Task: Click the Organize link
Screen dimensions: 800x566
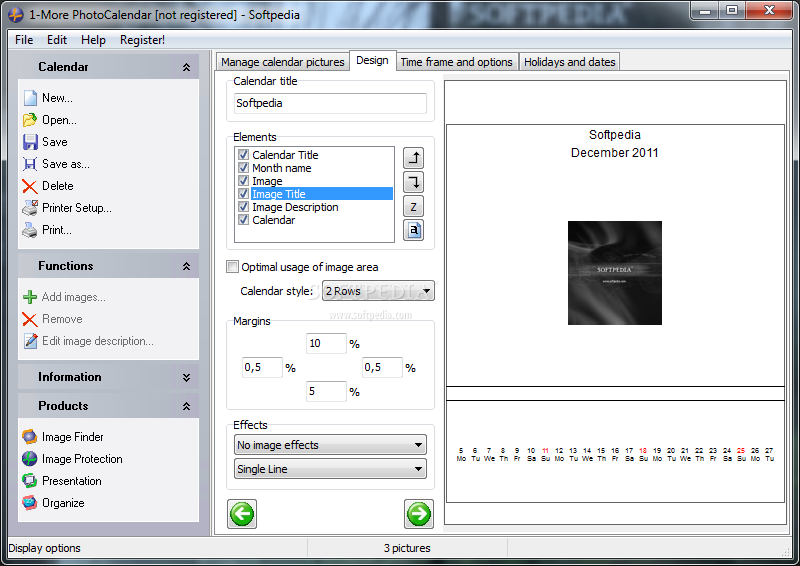Action: pyautogui.click(x=63, y=503)
